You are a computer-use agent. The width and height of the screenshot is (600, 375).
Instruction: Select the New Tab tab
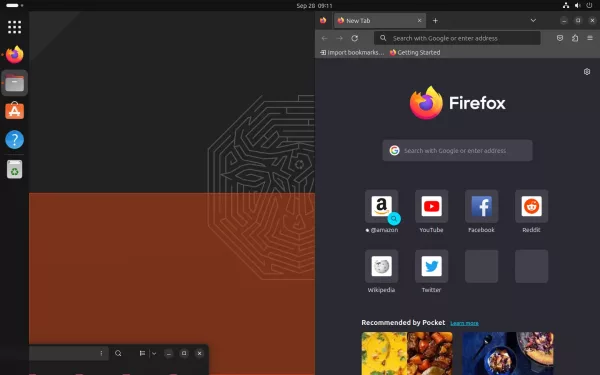pyautogui.click(x=380, y=21)
